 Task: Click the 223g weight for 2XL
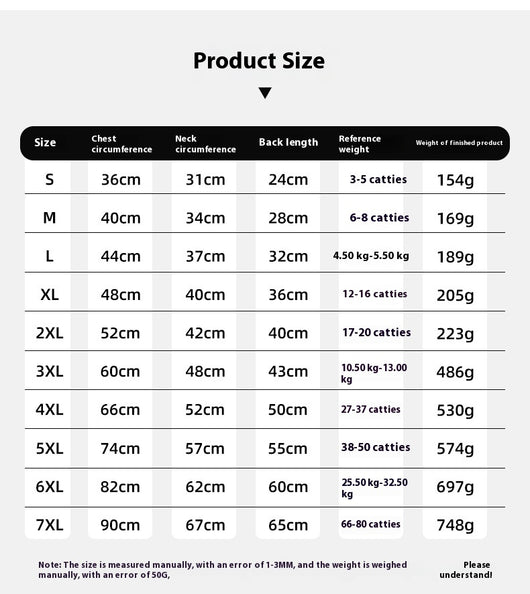click(455, 334)
